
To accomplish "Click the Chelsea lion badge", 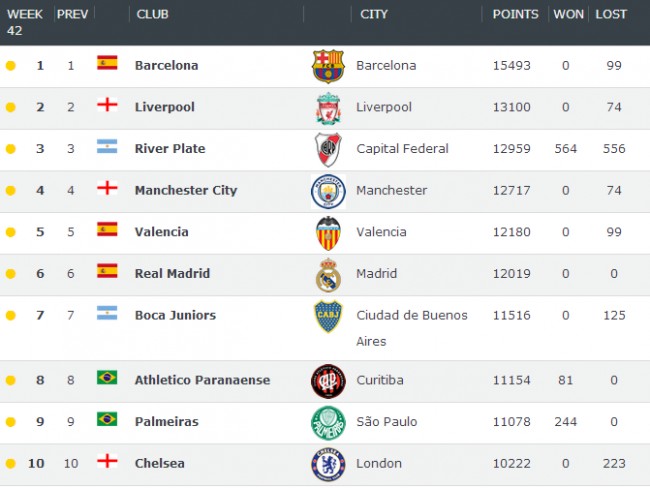I will [x=328, y=464].
